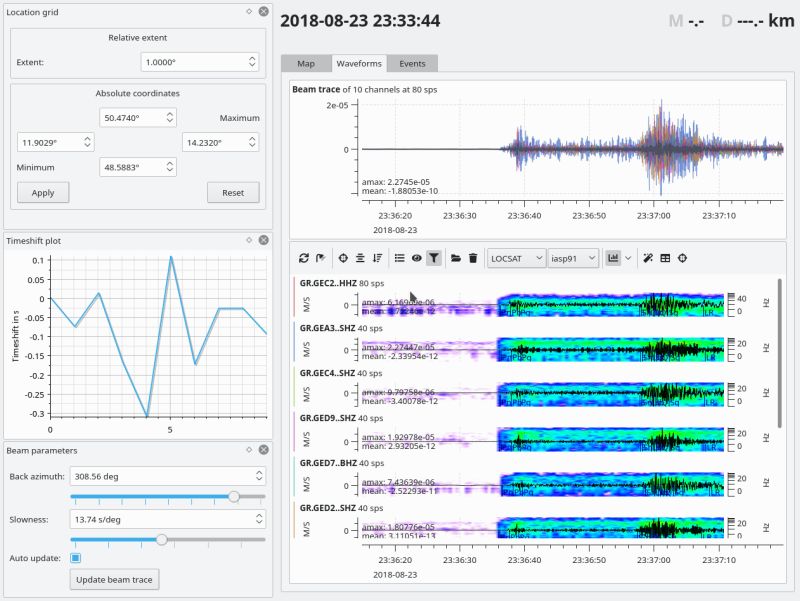Adjust the Slowness slider

162,537
